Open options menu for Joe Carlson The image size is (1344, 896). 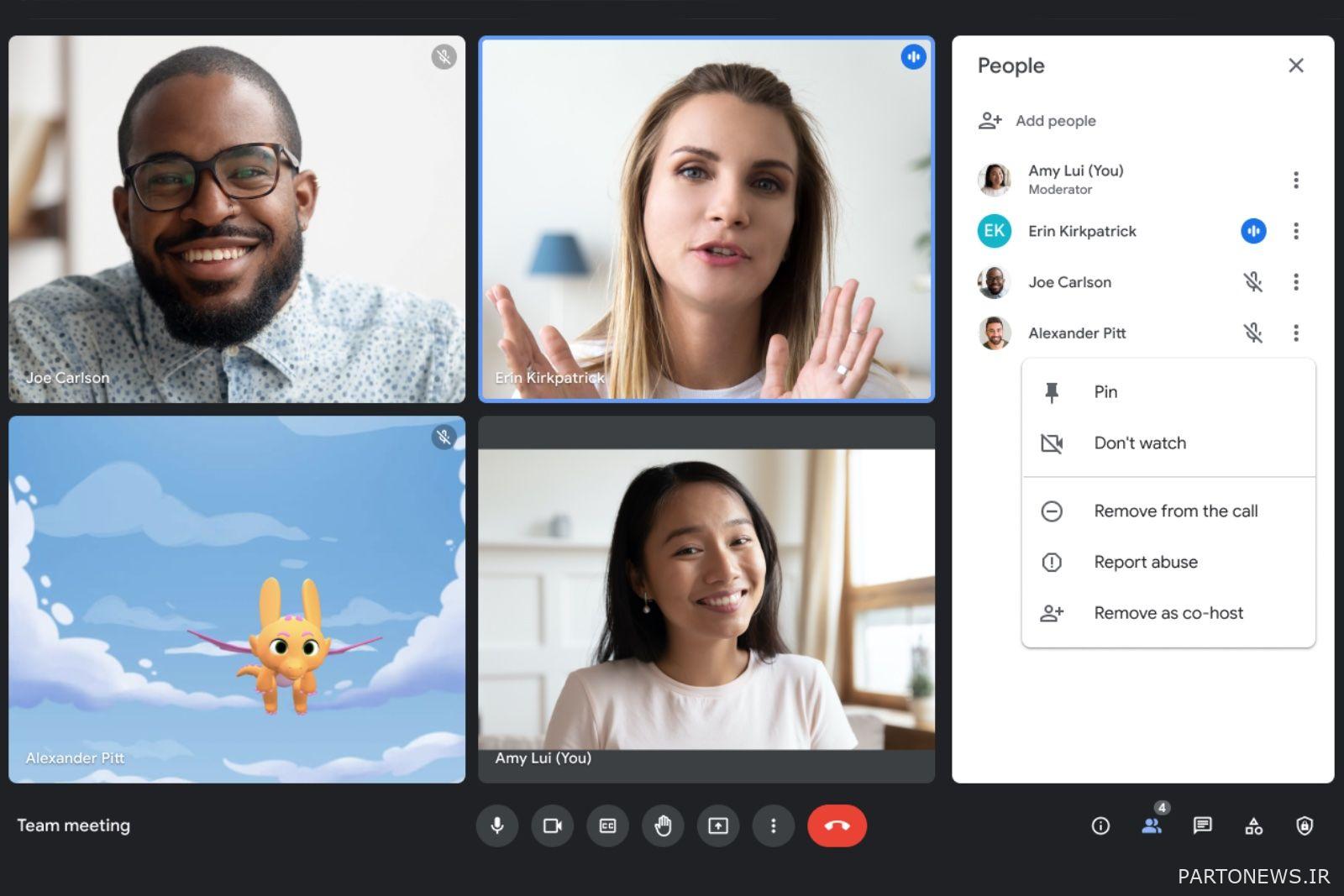point(1296,282)
